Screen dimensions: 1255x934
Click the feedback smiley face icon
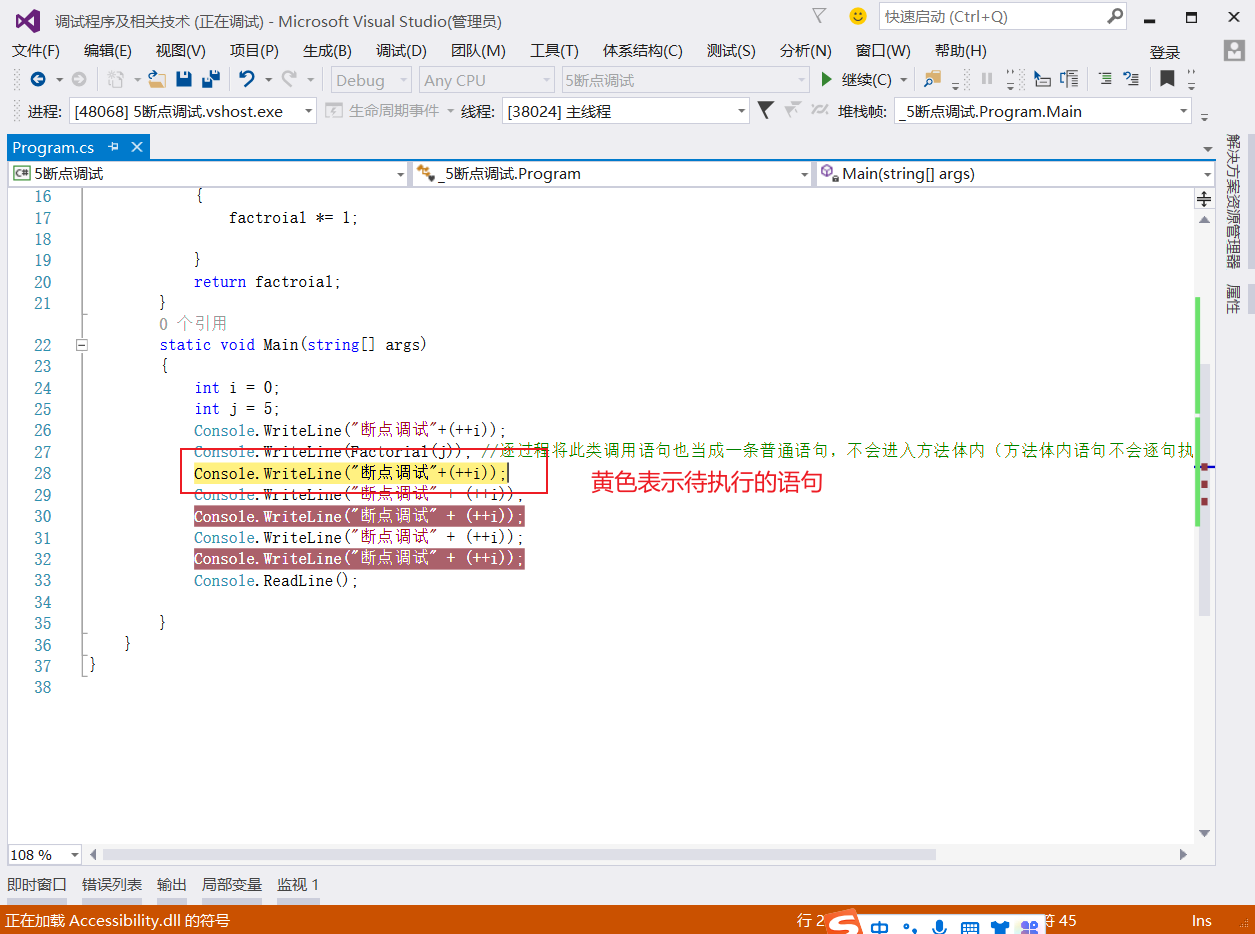(x=857, y=16)
